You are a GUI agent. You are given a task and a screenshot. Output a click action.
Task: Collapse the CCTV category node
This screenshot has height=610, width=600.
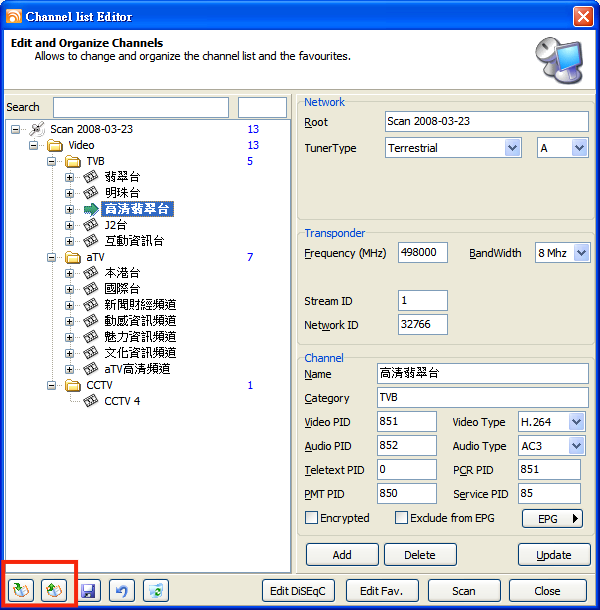(x=51, y=386)
